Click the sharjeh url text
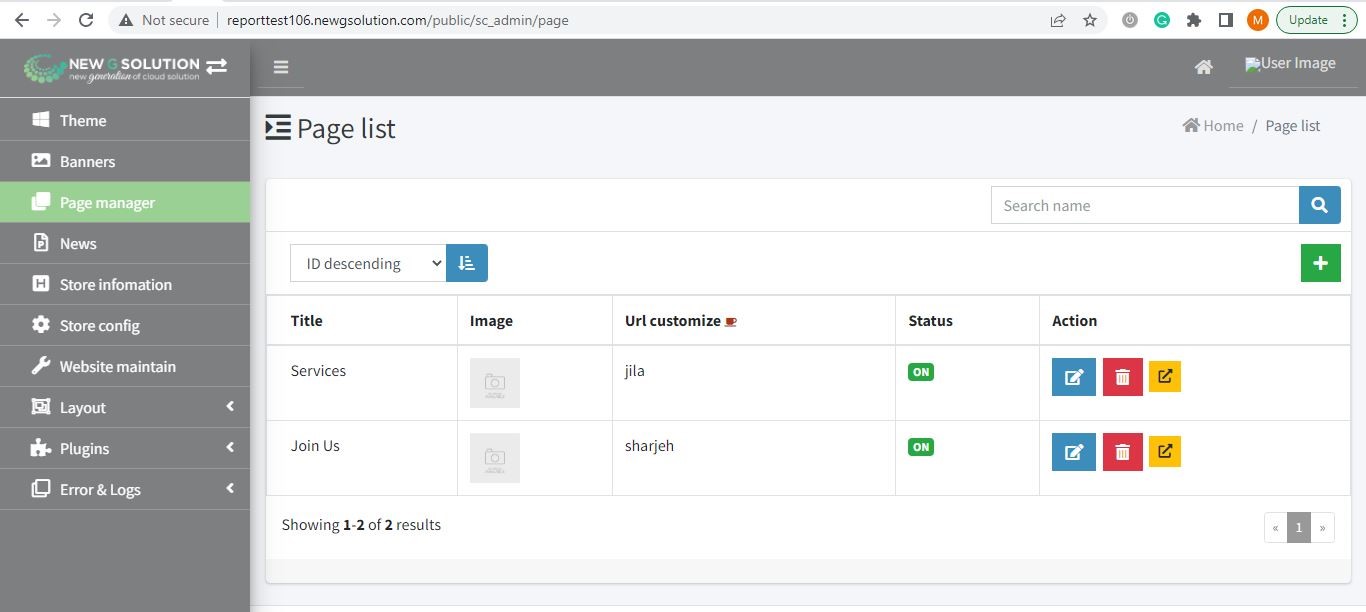Image resolution: width=1366 pixels, height=612 pixels. [649, 446]
